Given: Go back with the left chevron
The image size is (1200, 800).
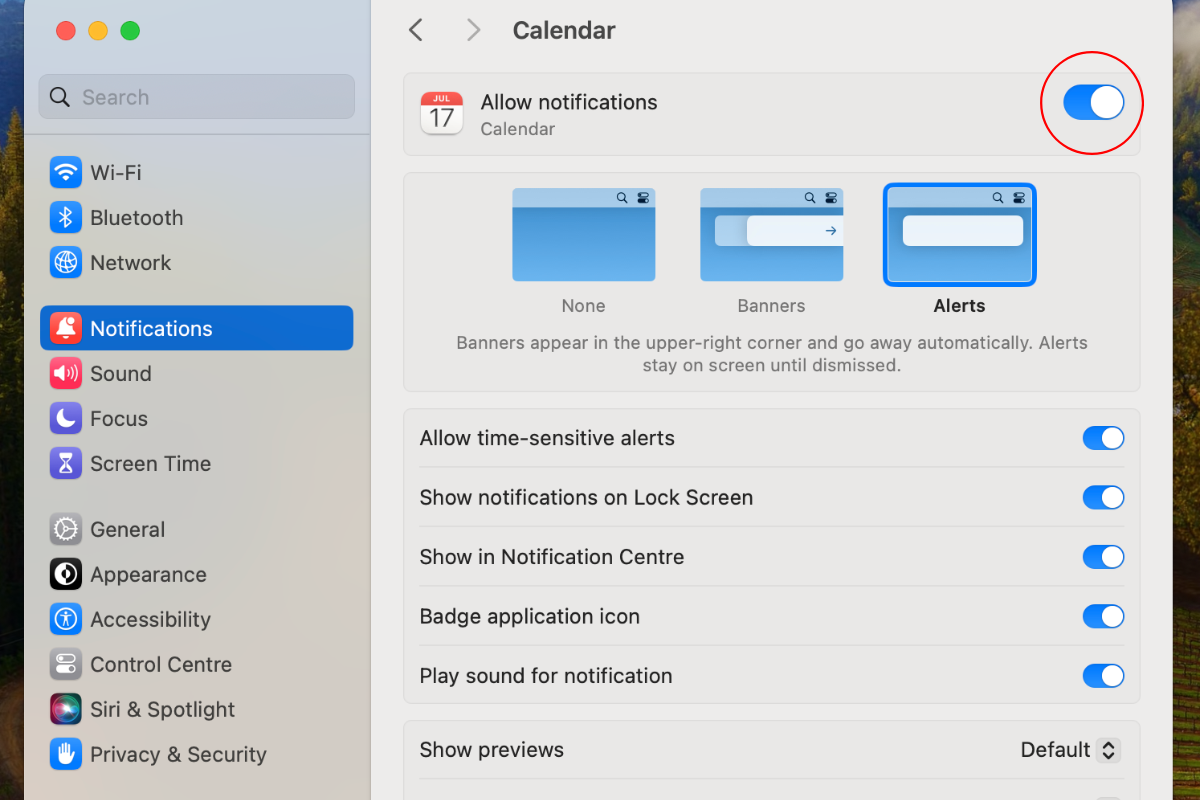Looking at the screenshot, I should point(416,30).
